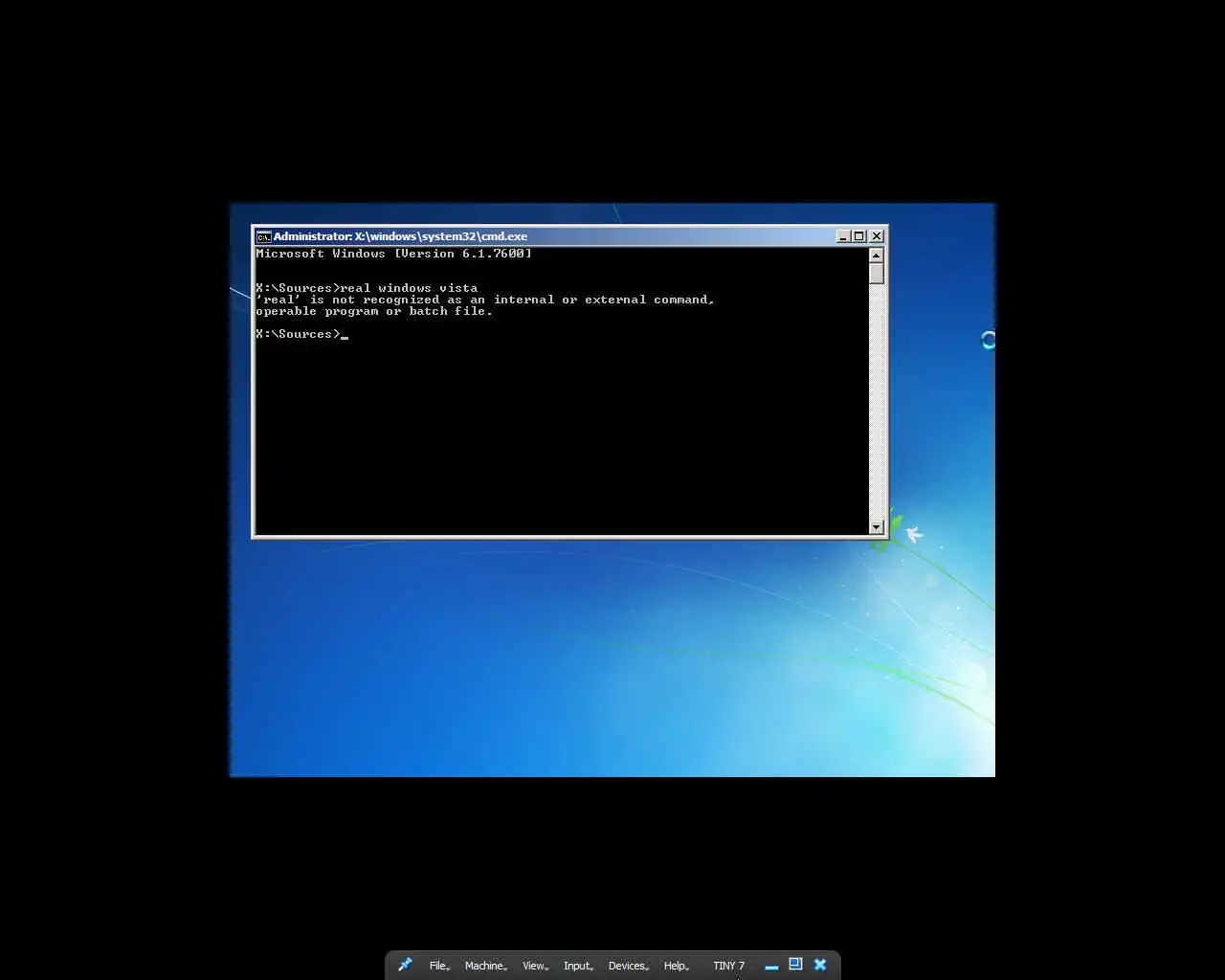This screenshot has height=980, width=1225.
Task: Click the Administrator cmd.exe title text
Action: coord(400,236)
